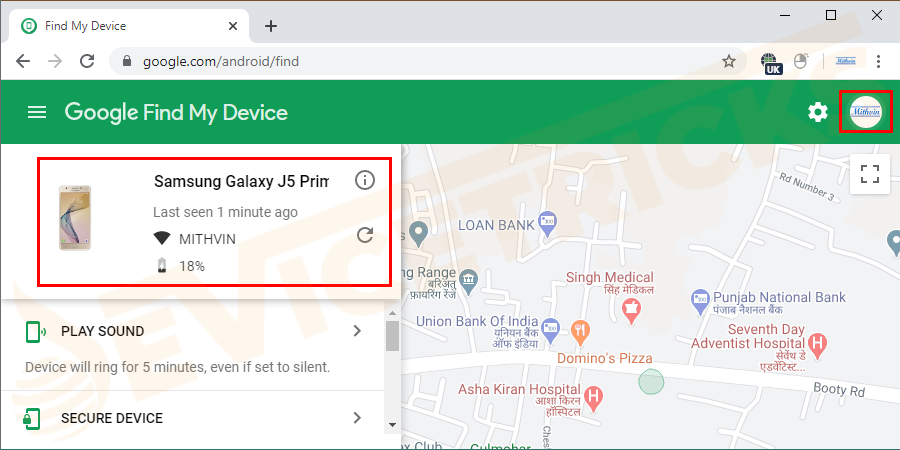
Task: Click the address bar URL
Action: coord(221,61)
